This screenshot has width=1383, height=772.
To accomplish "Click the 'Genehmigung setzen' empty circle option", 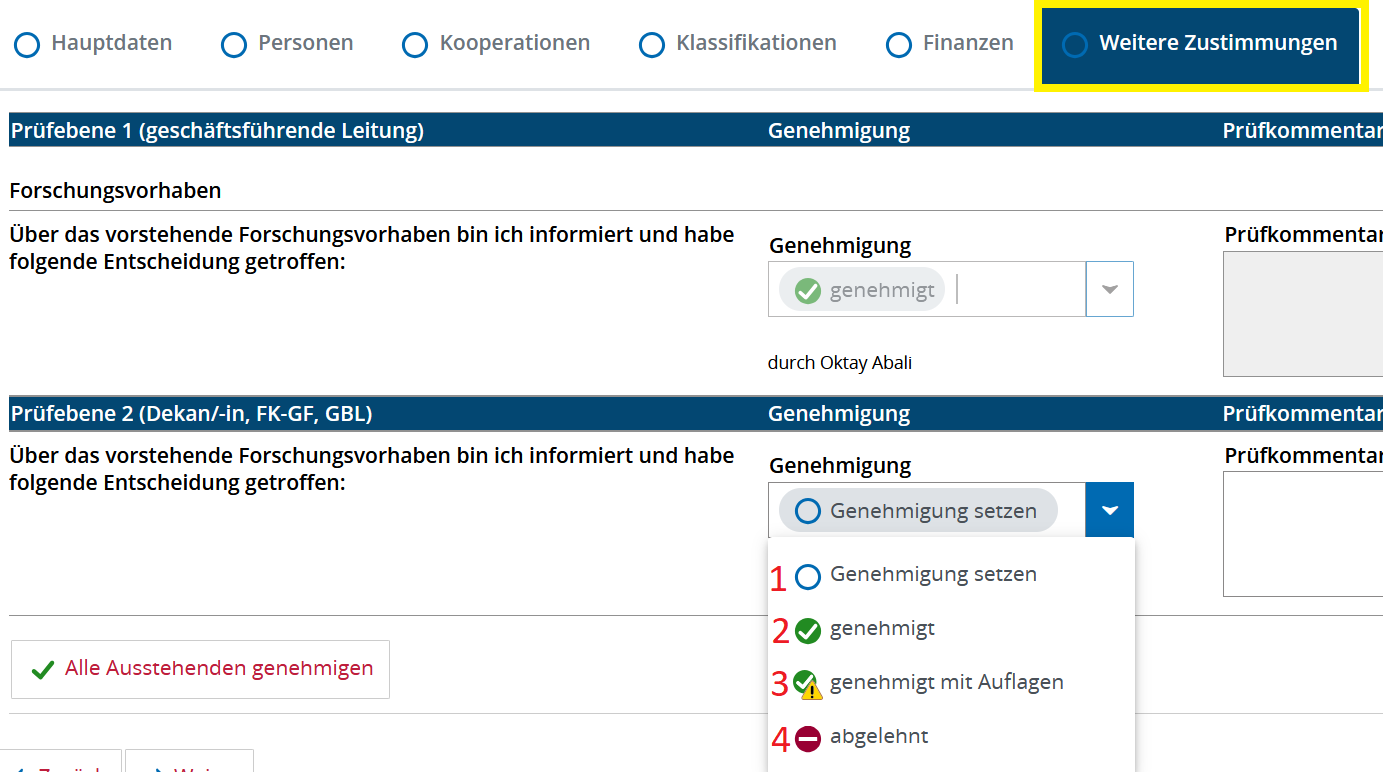I will (x=808, y=577).
